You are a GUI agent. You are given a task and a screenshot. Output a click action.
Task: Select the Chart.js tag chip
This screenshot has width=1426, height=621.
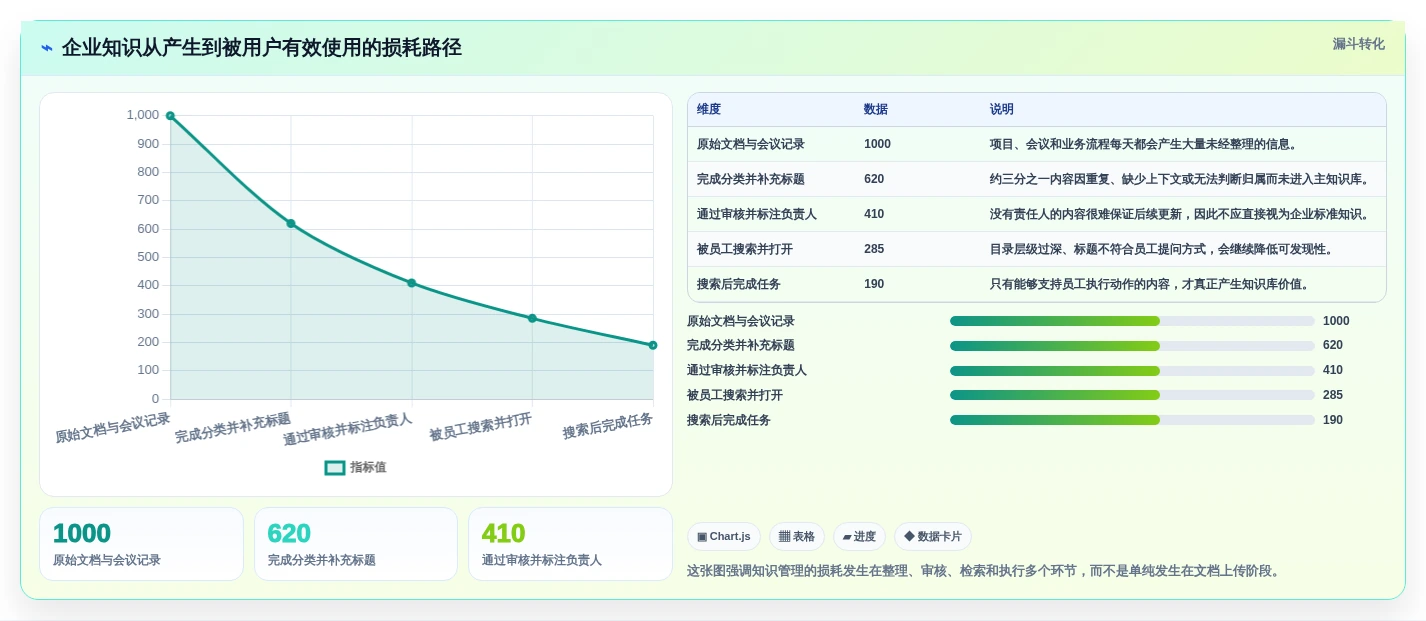pos(724,537)
